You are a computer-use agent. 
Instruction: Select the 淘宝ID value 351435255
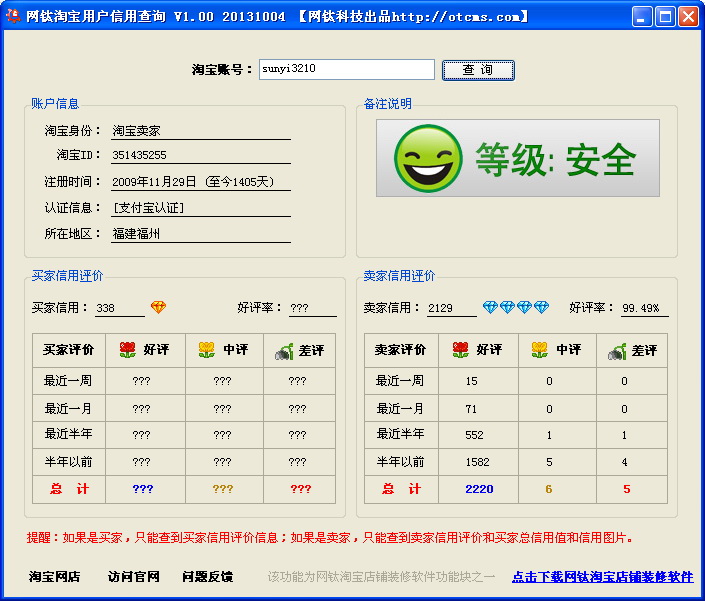139,155
